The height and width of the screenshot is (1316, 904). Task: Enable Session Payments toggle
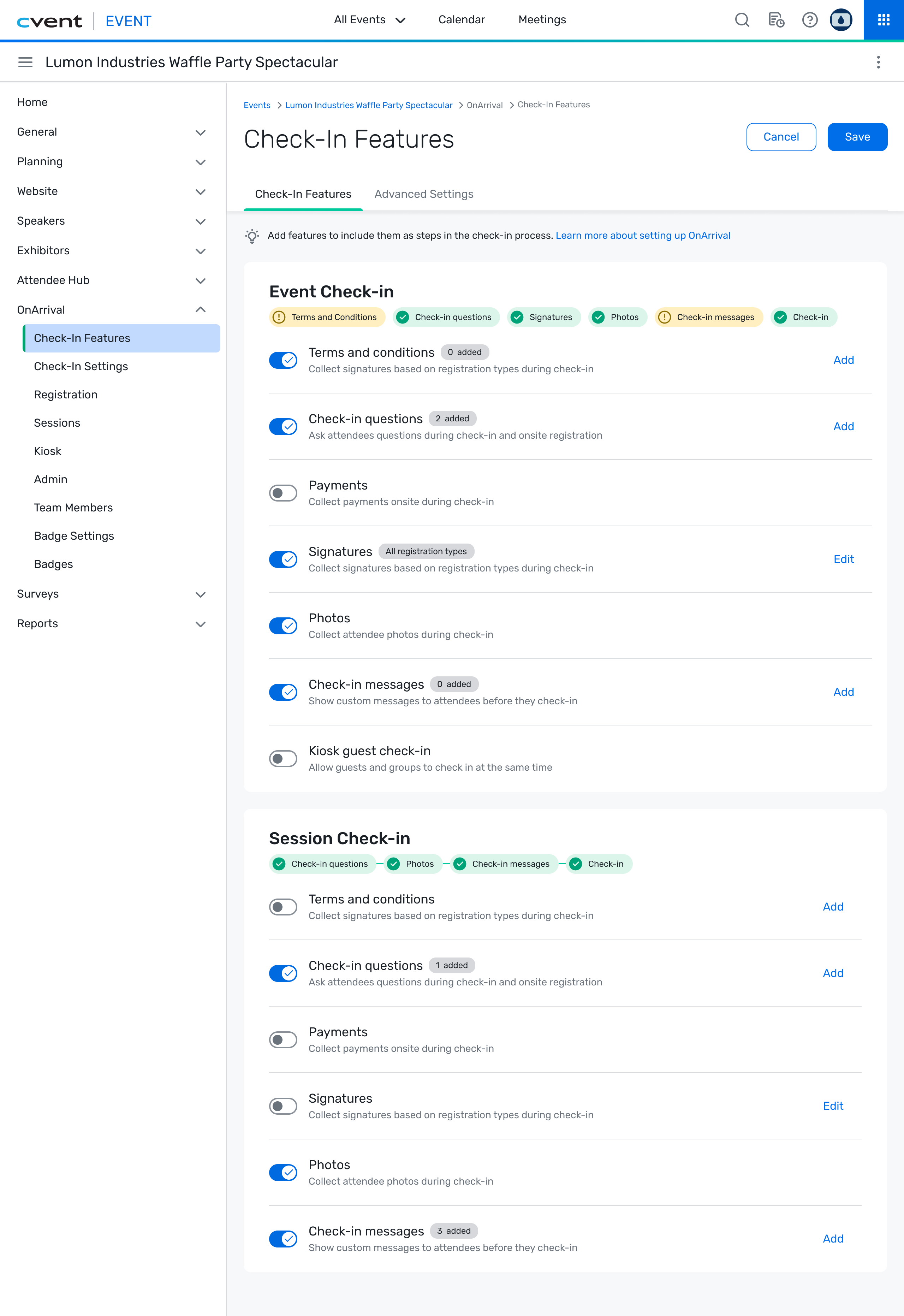click(283, 1040)
